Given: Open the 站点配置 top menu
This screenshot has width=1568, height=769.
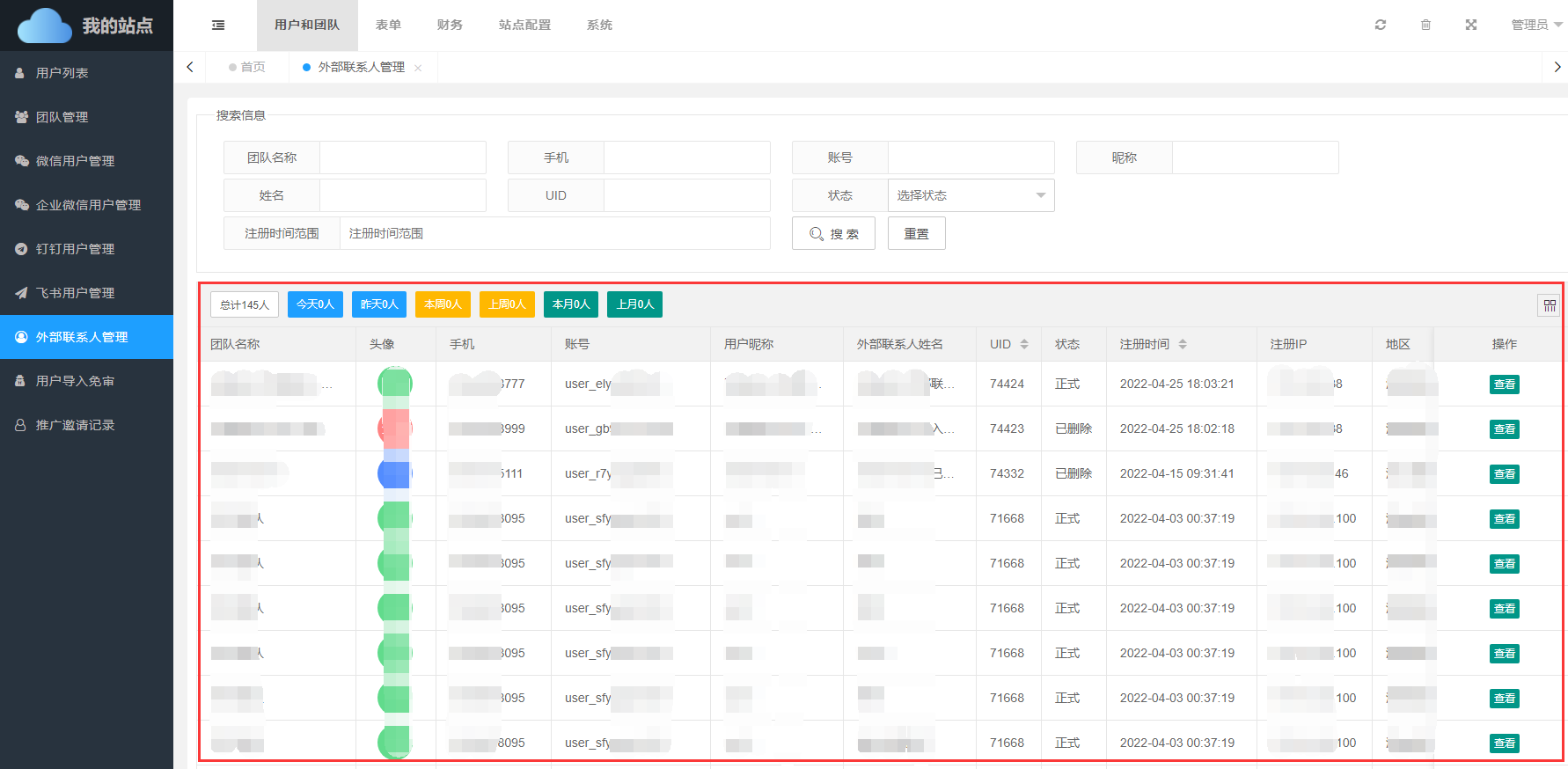Looking at the screenshot, I should tap(524, 25).
